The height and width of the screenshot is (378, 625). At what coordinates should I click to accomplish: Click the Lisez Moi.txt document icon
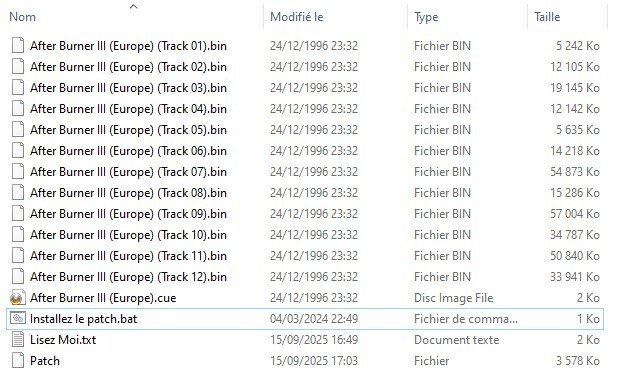pyautogui.click(x=18, y=339)
